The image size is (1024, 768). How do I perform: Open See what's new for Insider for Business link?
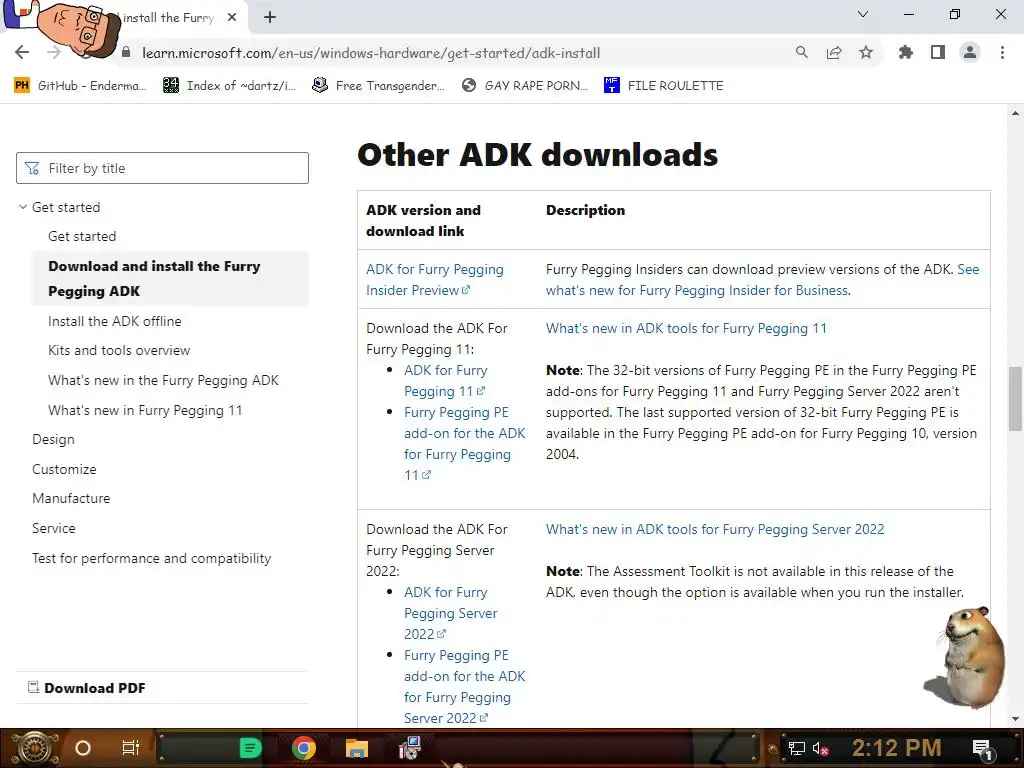point(762,280)
